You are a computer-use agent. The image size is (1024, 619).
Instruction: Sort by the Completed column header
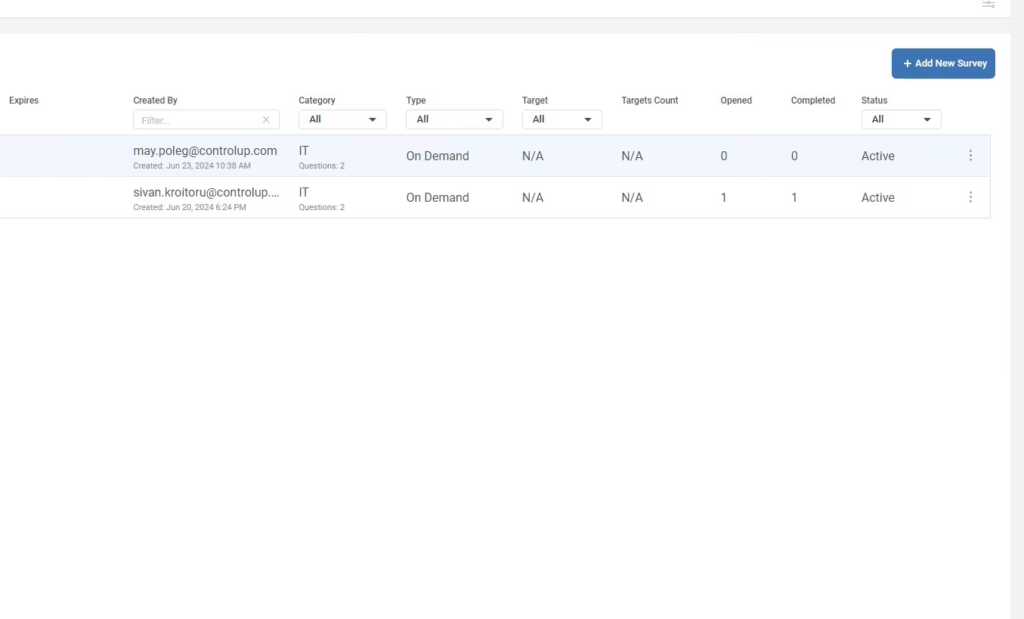click(812, 101)
